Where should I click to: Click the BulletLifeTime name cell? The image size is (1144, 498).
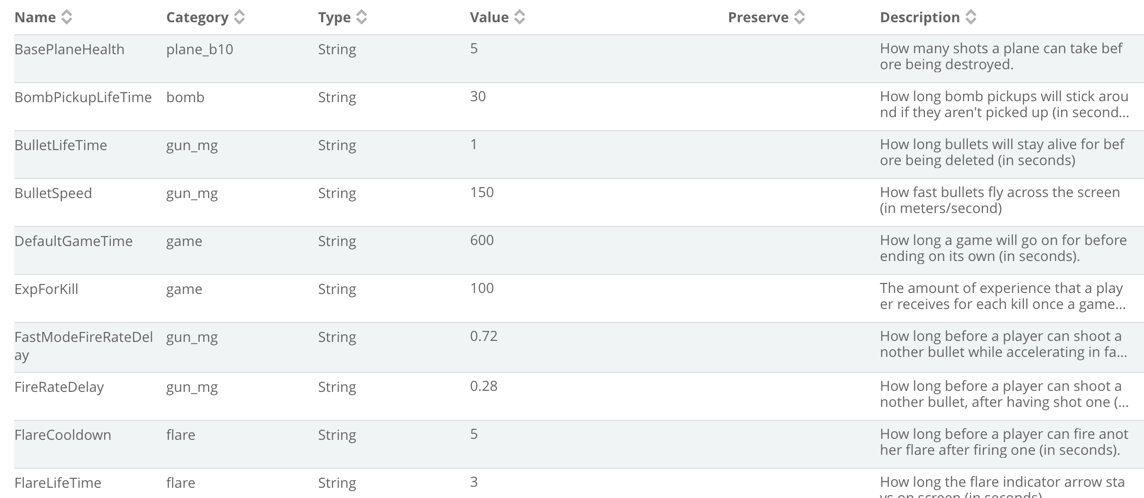(x=61, y=146)
